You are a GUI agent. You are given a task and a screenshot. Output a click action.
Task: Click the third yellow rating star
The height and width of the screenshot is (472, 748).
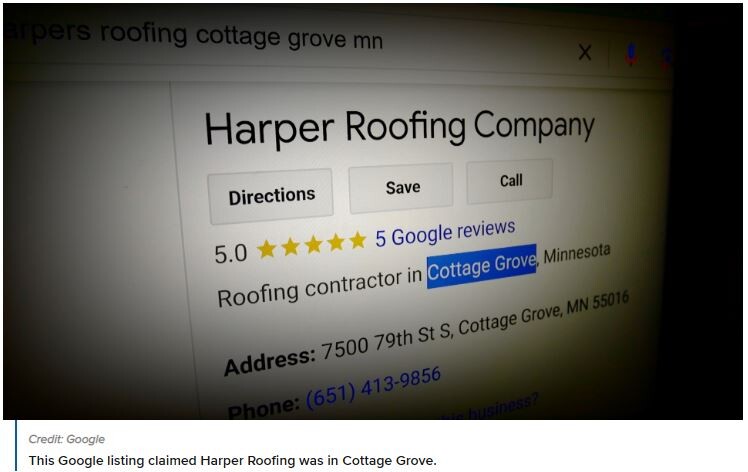[x=313, y=244]
